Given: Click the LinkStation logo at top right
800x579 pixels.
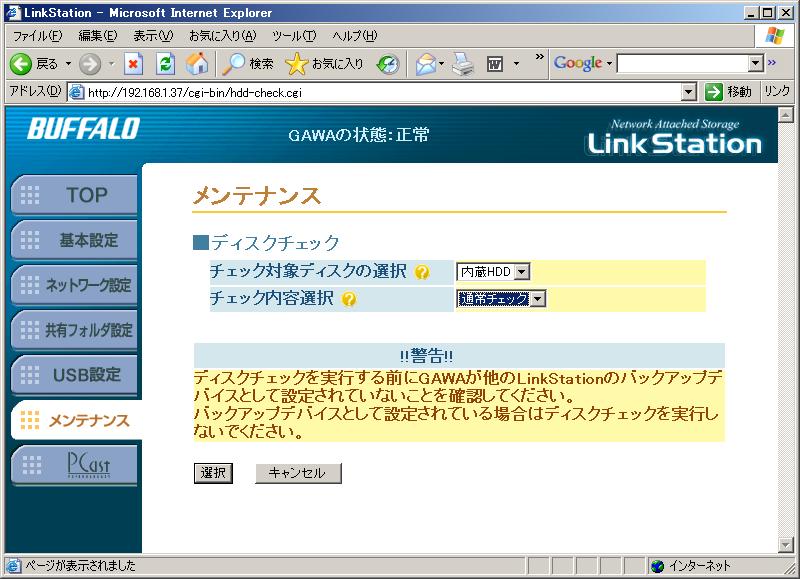Looking at the screenshot, I should click(x=674, y=137).
